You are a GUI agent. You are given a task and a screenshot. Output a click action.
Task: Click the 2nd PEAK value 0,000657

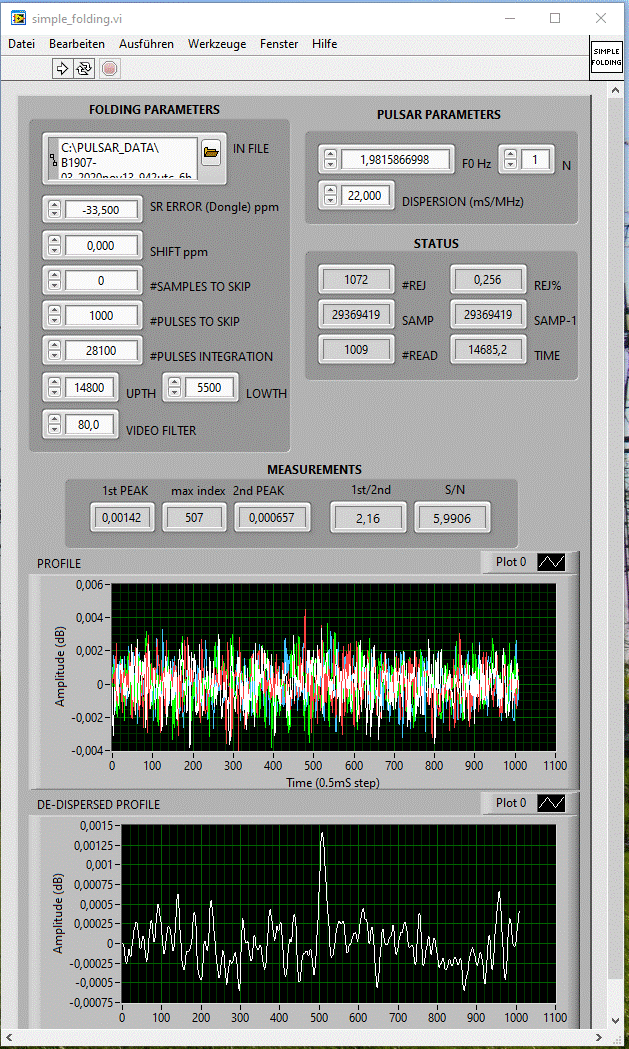272,517
